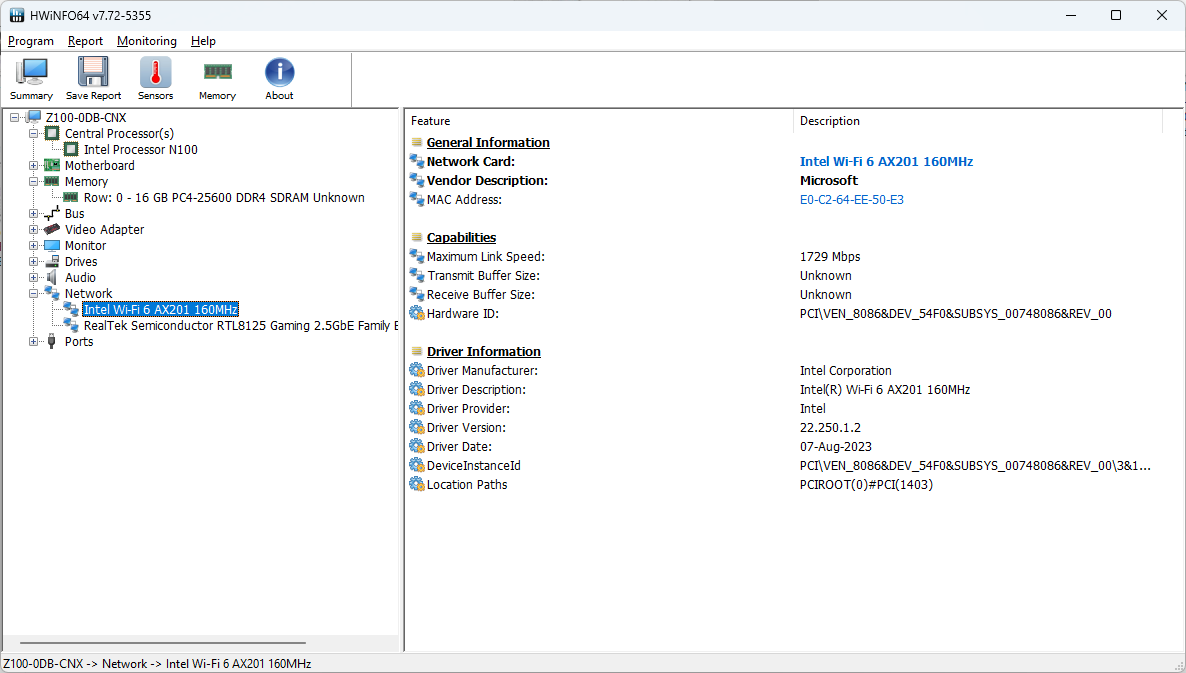Open the Summary toolbar icon
Image resolution: width=1186 pixels, height=673 pixels.
[31, 73]
